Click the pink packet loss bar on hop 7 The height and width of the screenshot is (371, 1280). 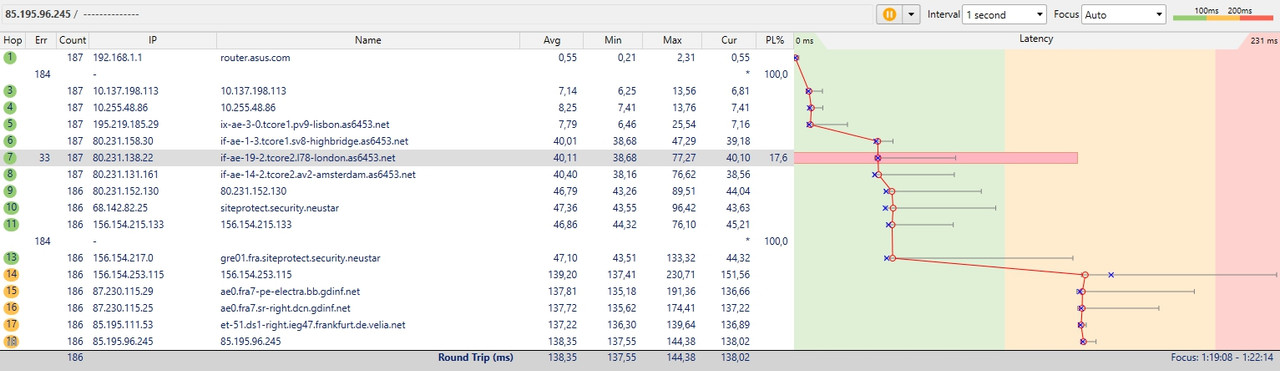coord(935,158)
